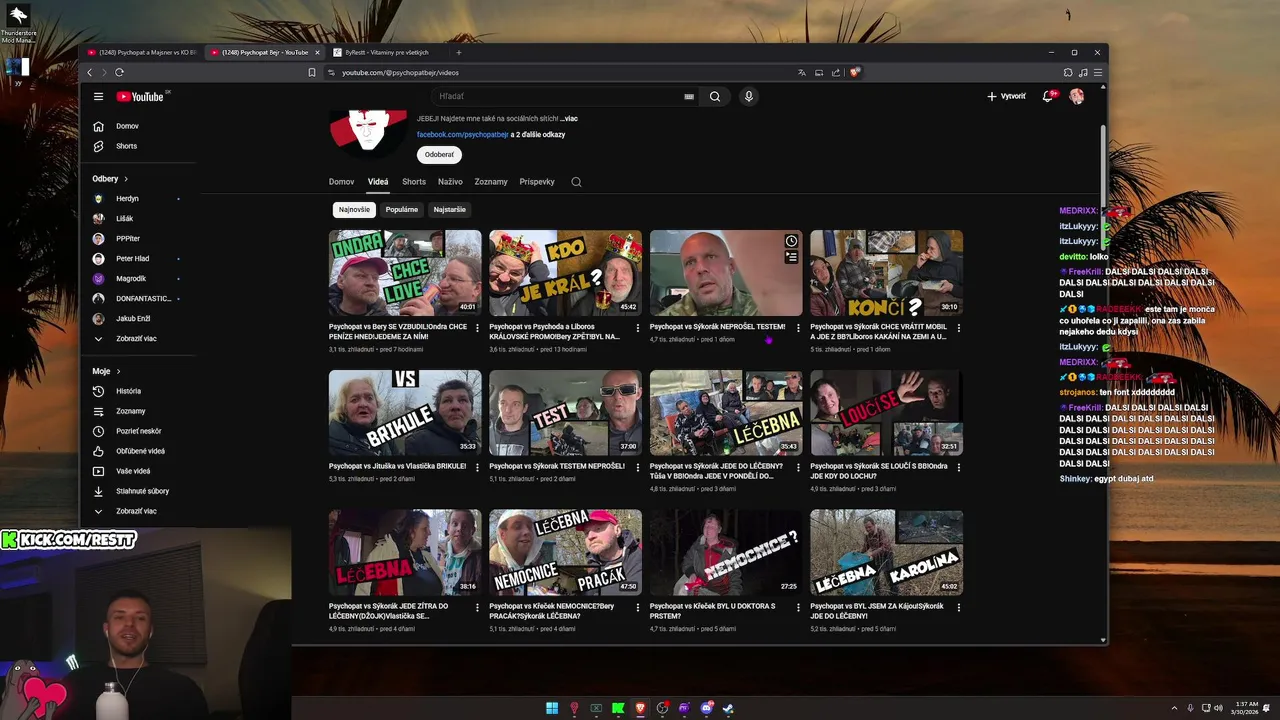Image resolution: width=1280 pixels, height=720 pixels.
Task: Open Pozrieť neskôr in sidebar
Action: [137, 431]
